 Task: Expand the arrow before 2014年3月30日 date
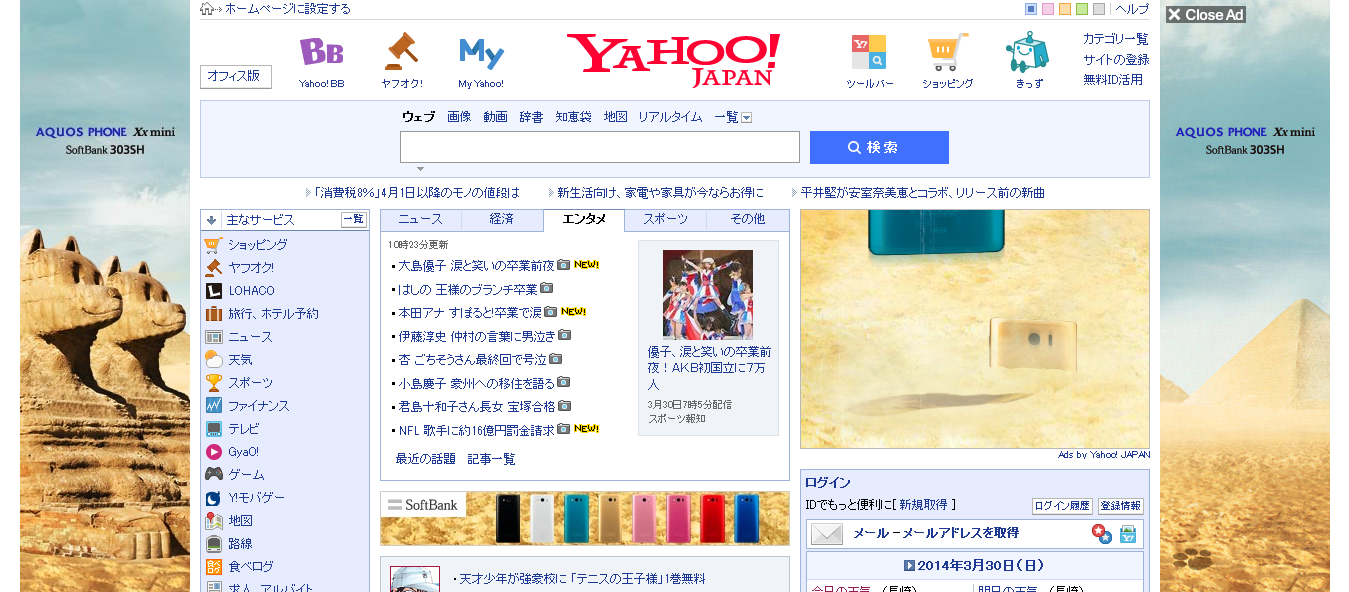point(909,566)
